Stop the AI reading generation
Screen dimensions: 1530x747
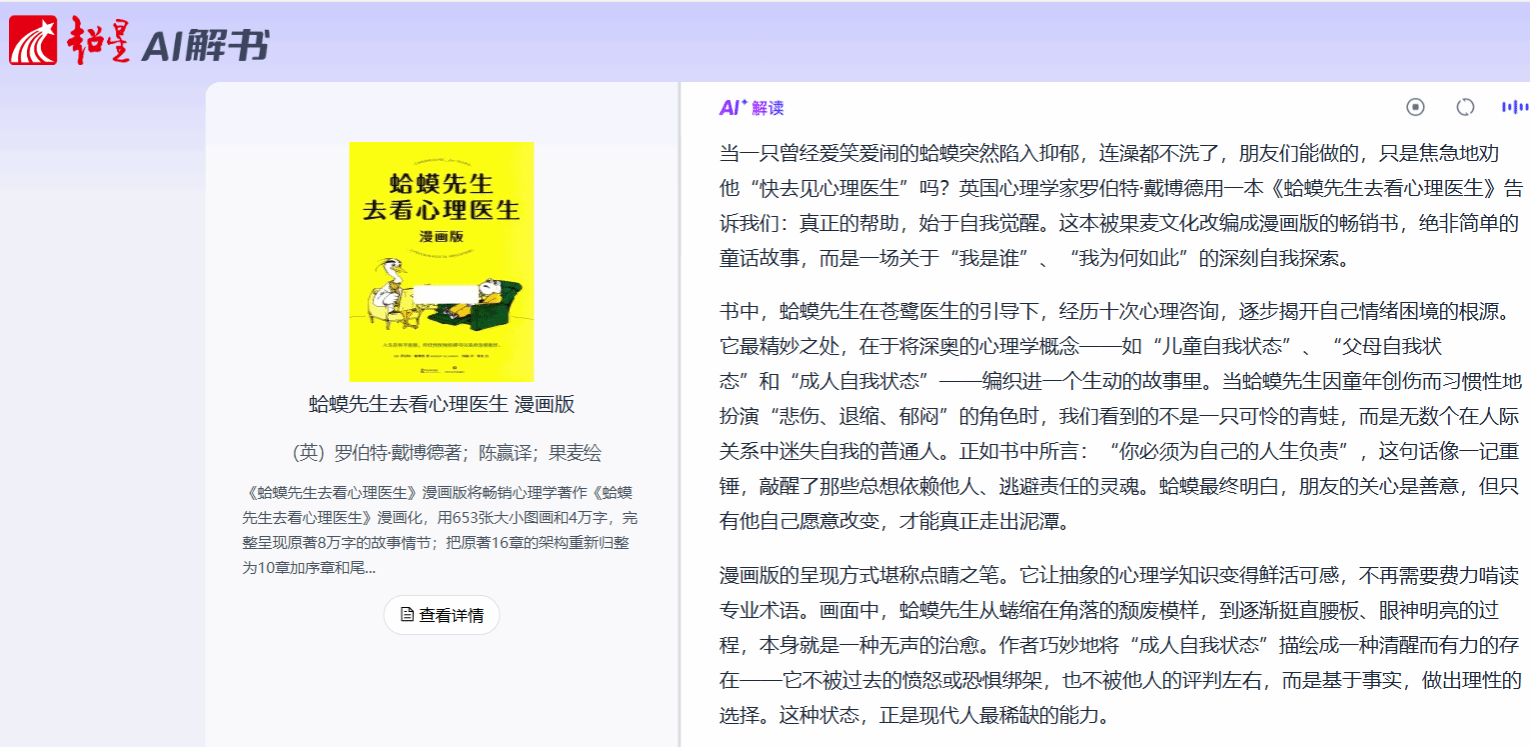(1415, 107)
